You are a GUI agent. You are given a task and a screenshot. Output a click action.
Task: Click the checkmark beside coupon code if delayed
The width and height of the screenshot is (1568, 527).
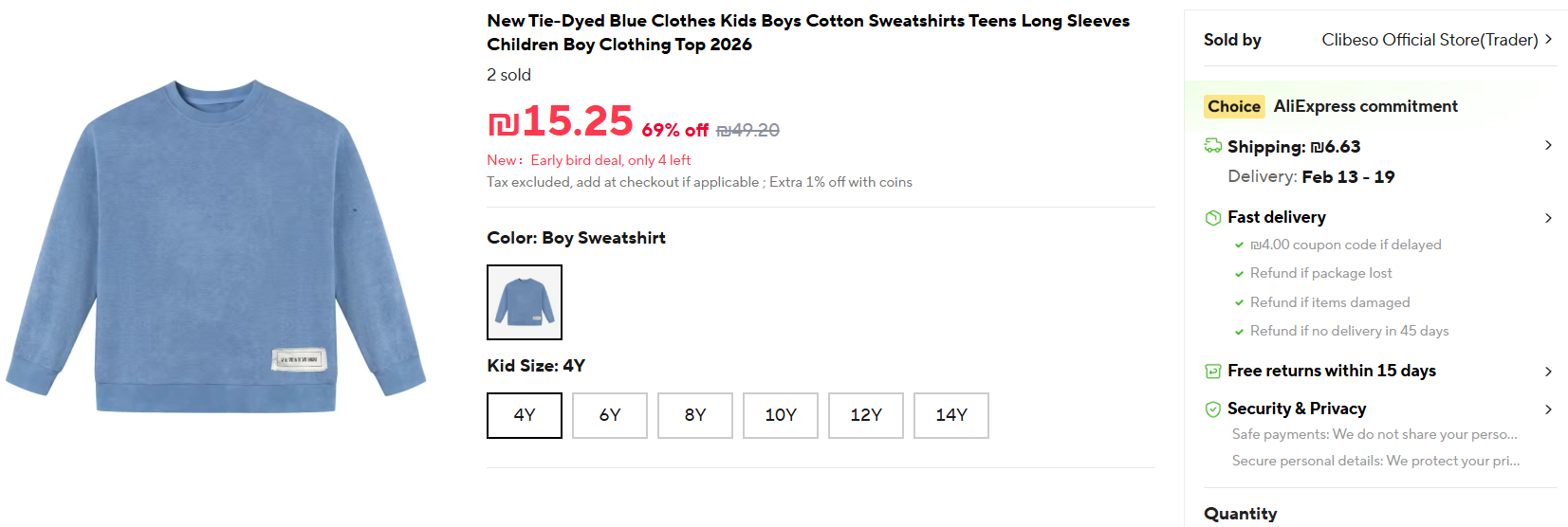coord(1239,245)
